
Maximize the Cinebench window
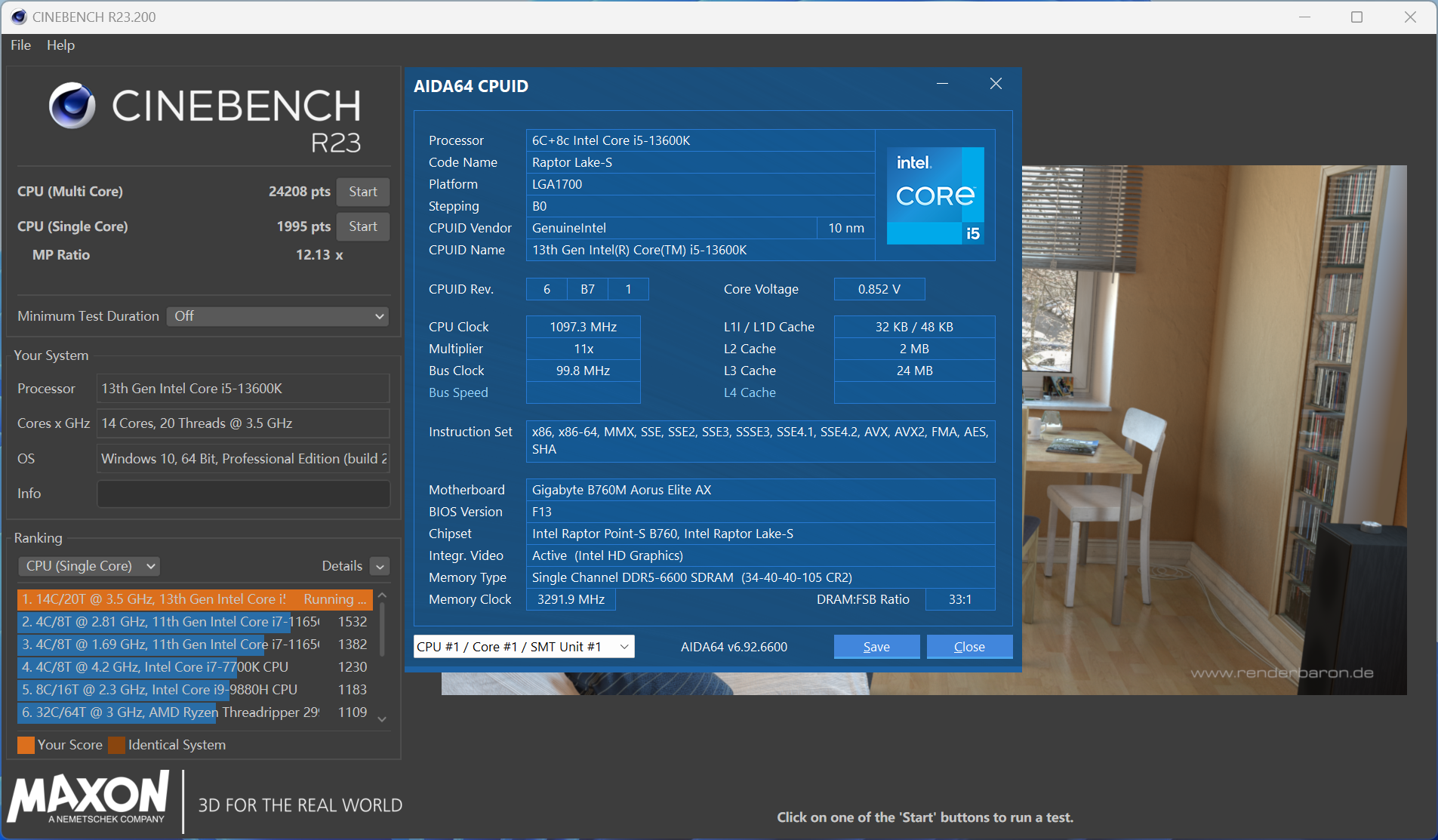click(1356, 17)
